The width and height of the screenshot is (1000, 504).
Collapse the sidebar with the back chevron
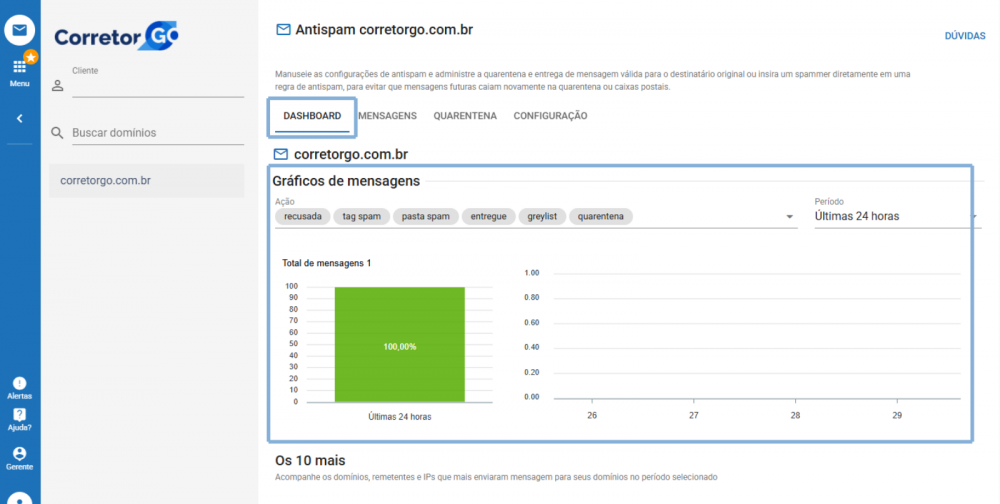point(20,118)
